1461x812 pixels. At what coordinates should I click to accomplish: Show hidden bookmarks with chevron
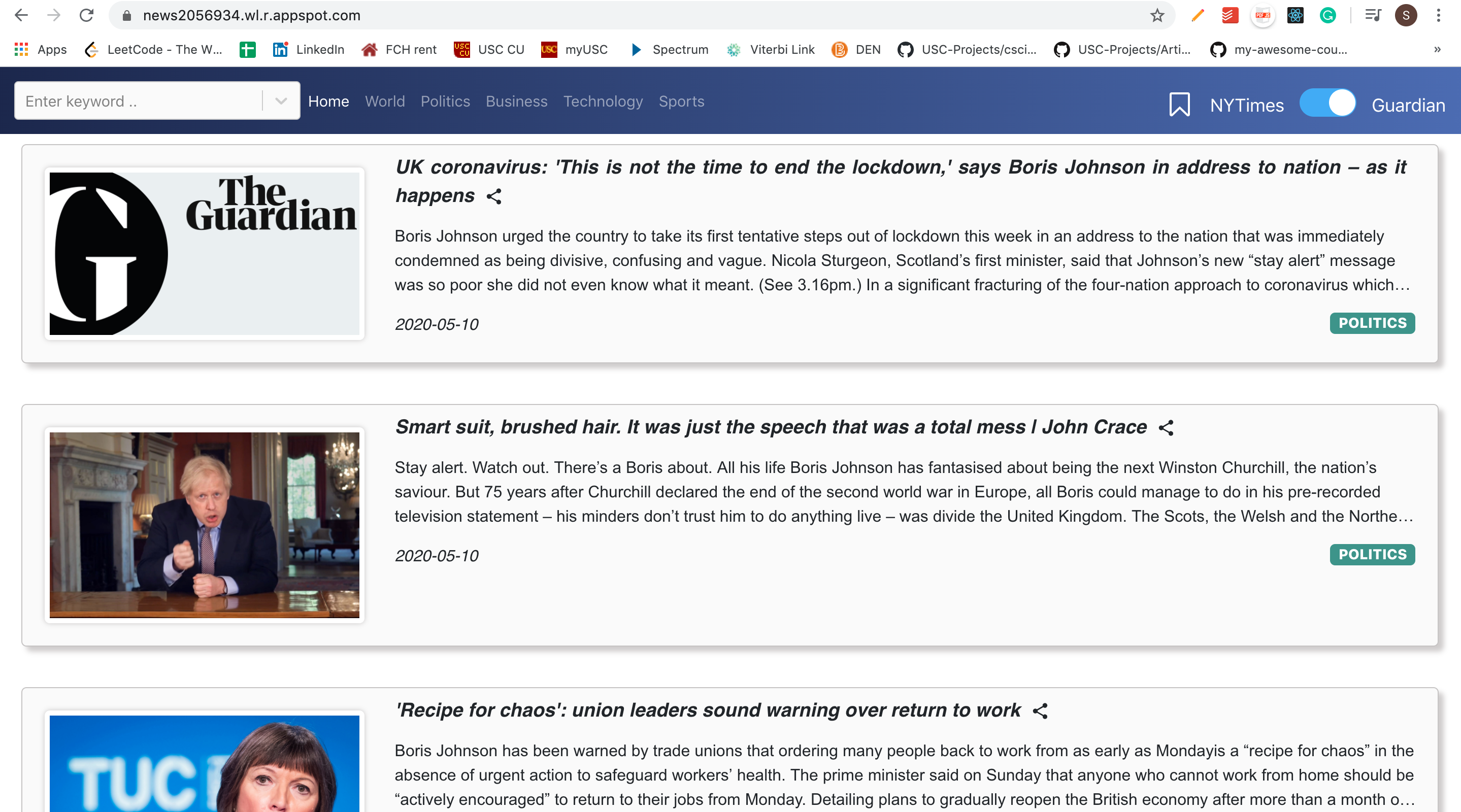[1437, 49]
